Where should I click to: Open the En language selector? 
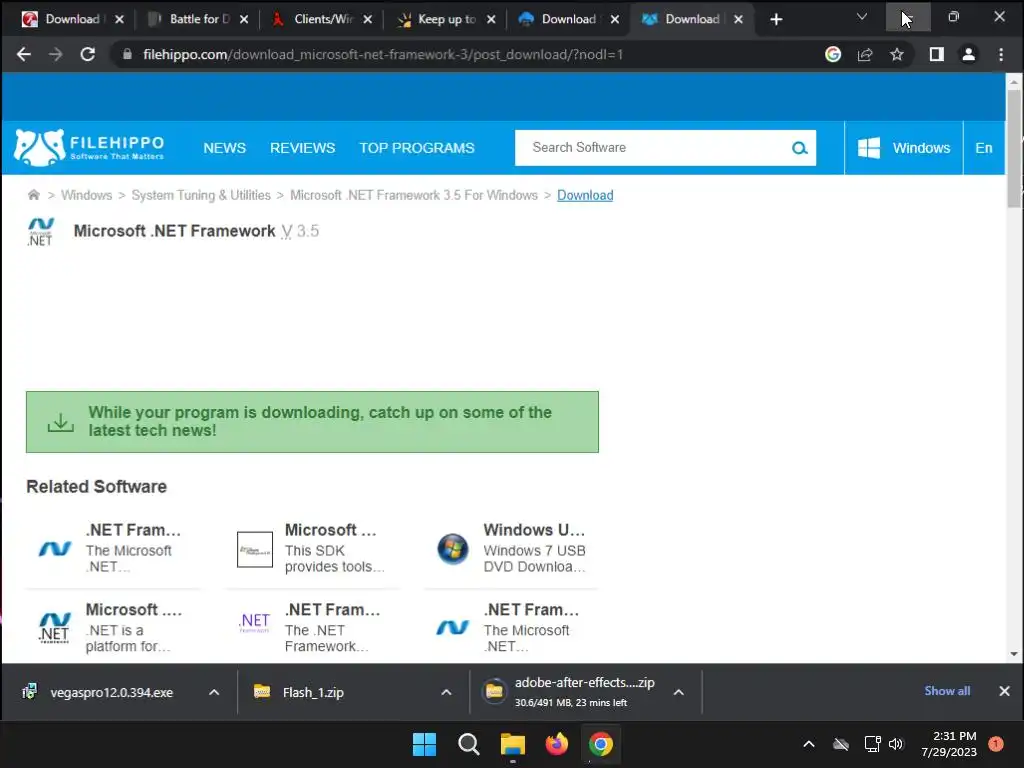(x=984, y=148)
